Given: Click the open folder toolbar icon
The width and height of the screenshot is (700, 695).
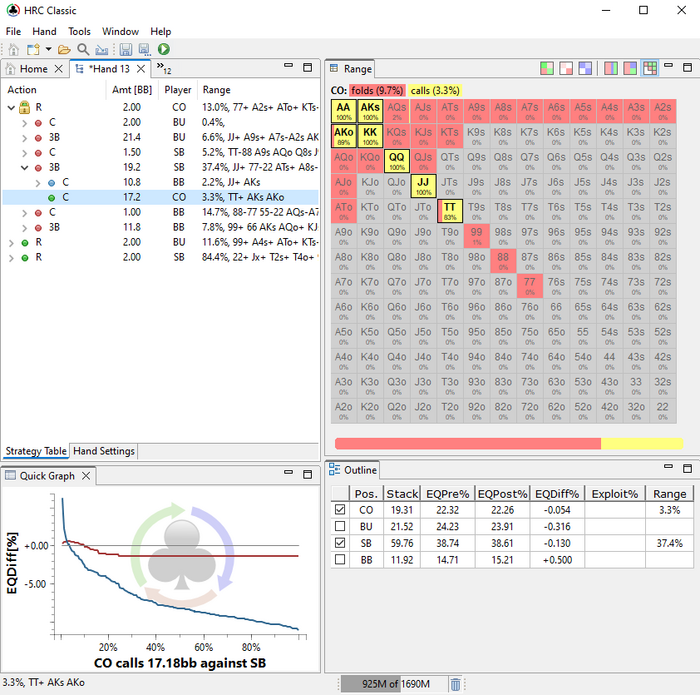Looking at the screenshot, I should (x=64, y=49).
